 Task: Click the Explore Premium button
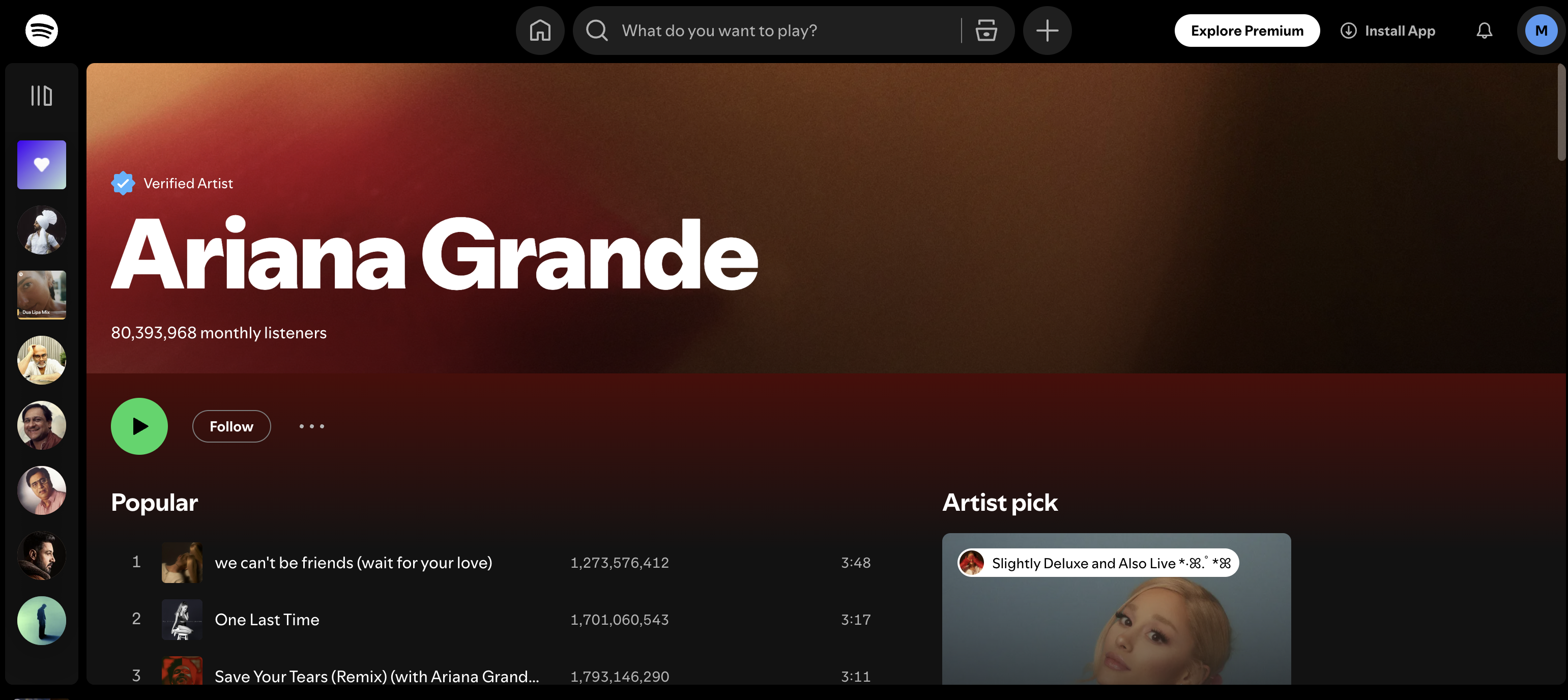[1246, 30]
